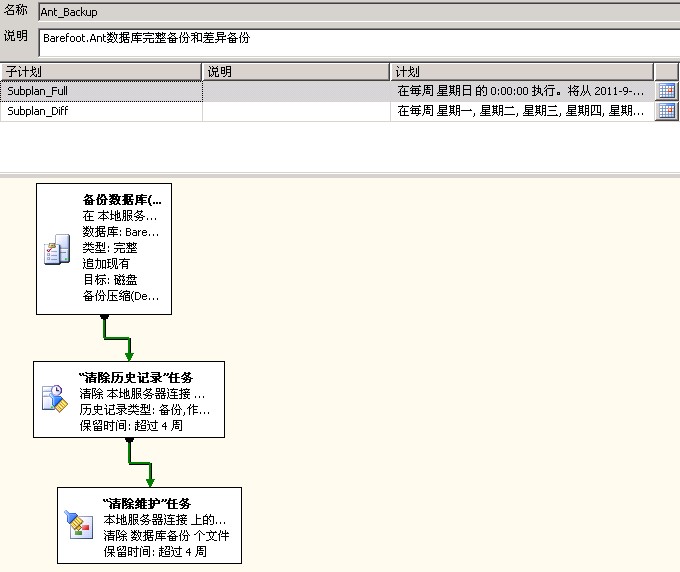Click the Subplan_Diff schedule text cell
The height and width of the screenshot is (572, 680).
click(x=520, y=111)
